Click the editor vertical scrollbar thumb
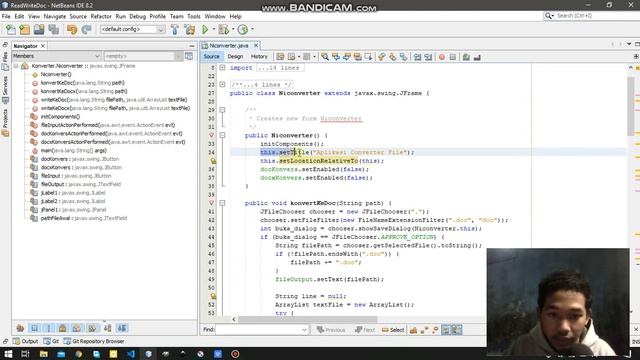This screenshot has width=640, height=360. tap(631, 106)
